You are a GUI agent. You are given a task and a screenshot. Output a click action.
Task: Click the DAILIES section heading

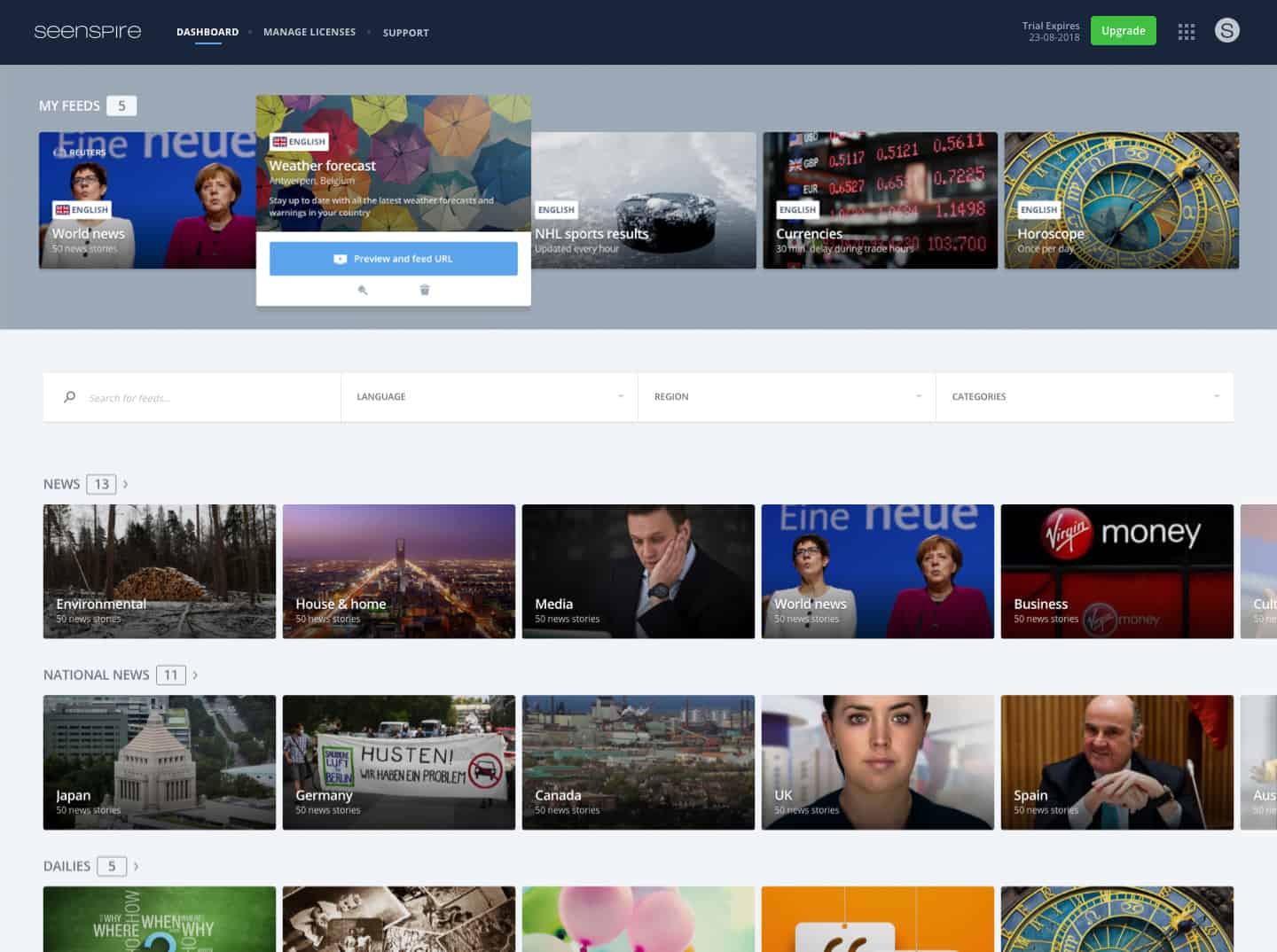click(67, 866)
